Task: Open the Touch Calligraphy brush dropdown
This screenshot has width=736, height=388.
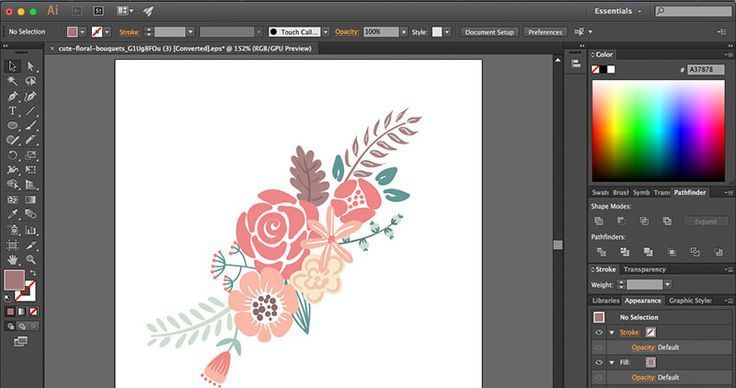Action: [325, 32]
